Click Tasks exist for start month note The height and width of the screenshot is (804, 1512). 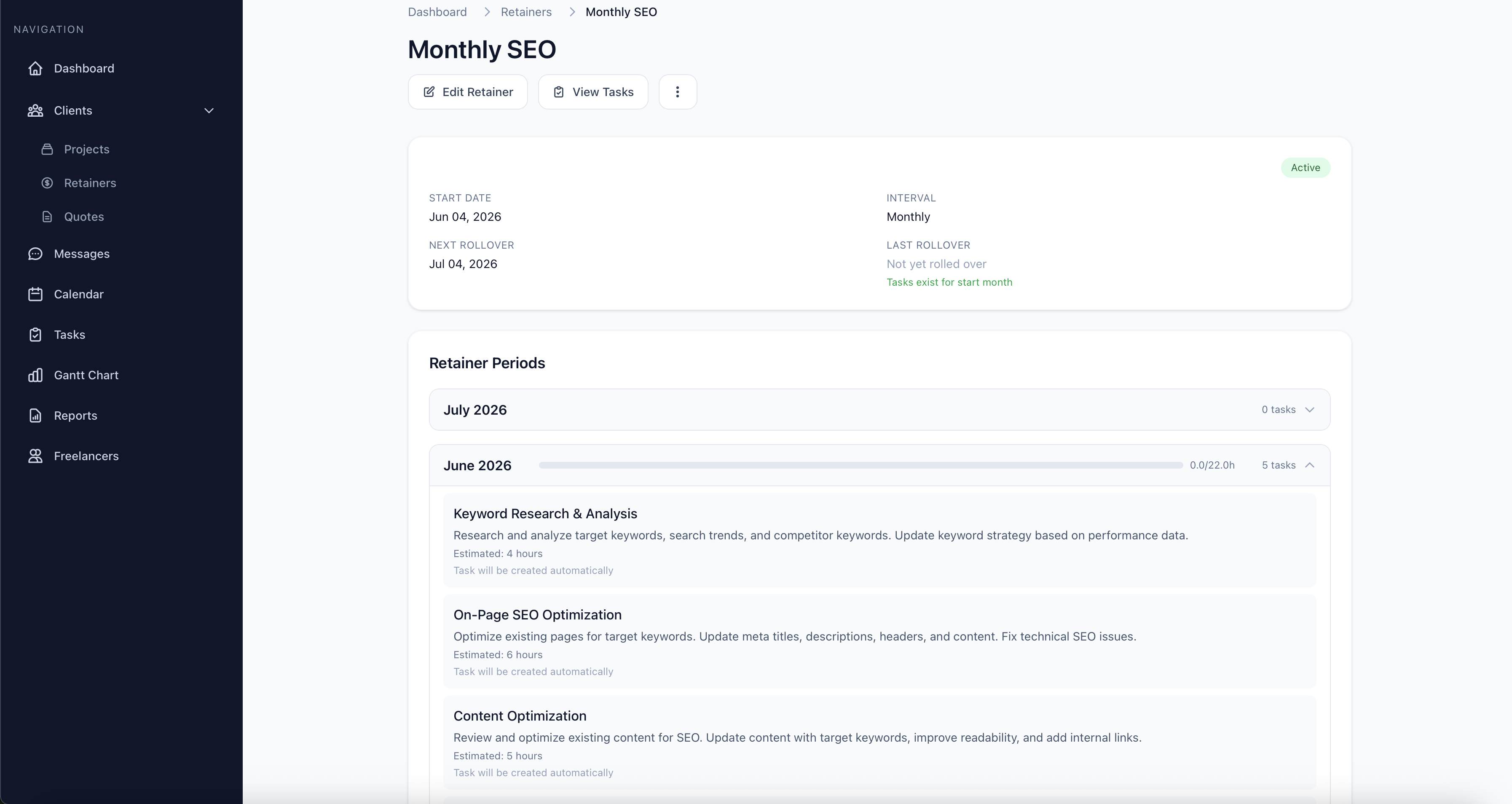coord(949,282)
